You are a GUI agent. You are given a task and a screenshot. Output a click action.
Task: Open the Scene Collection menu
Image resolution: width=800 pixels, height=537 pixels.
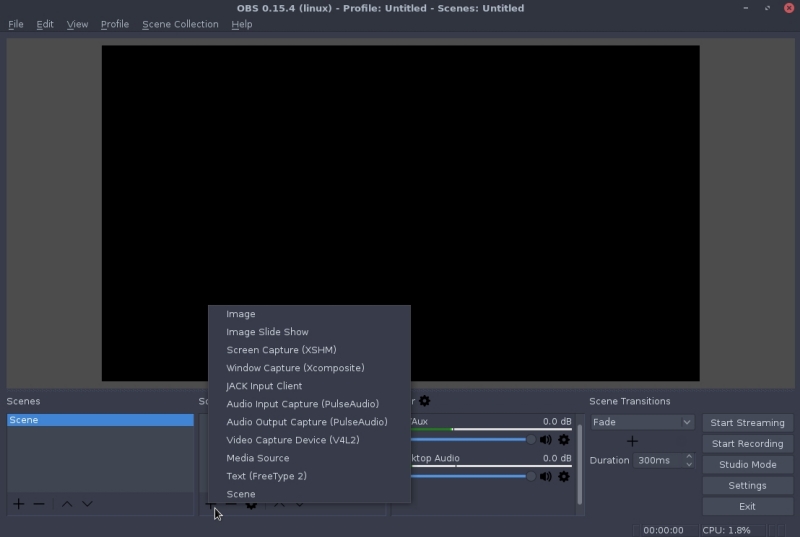180,24
